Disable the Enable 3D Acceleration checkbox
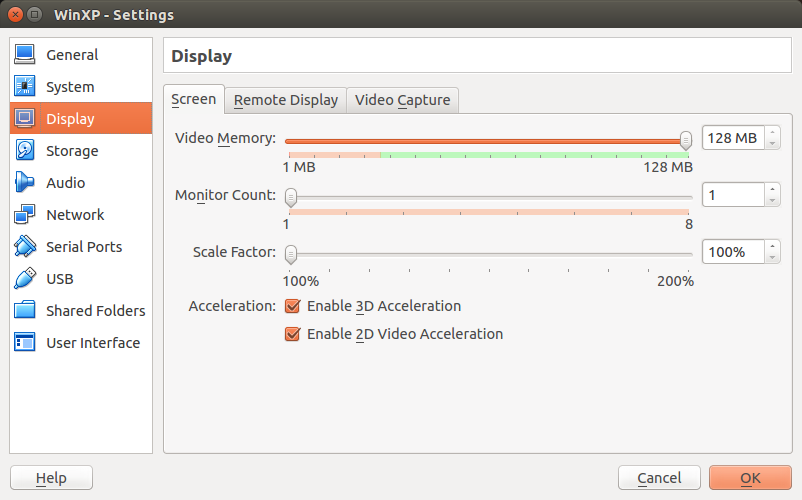Screen dimensions: 802x500 point(293,306)
